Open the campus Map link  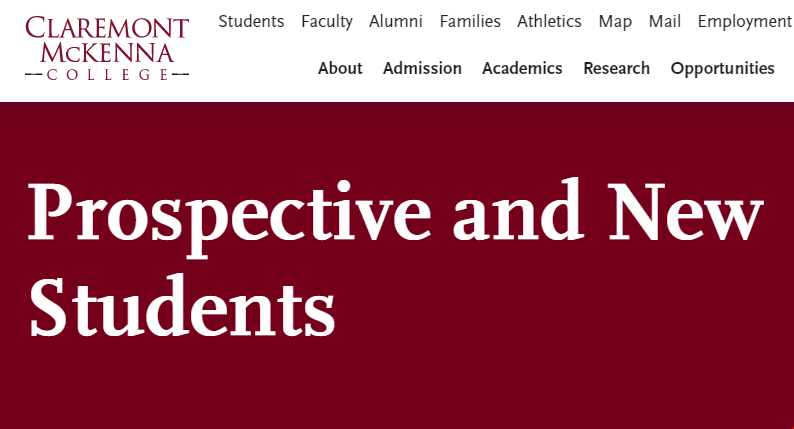coord(615,22)
